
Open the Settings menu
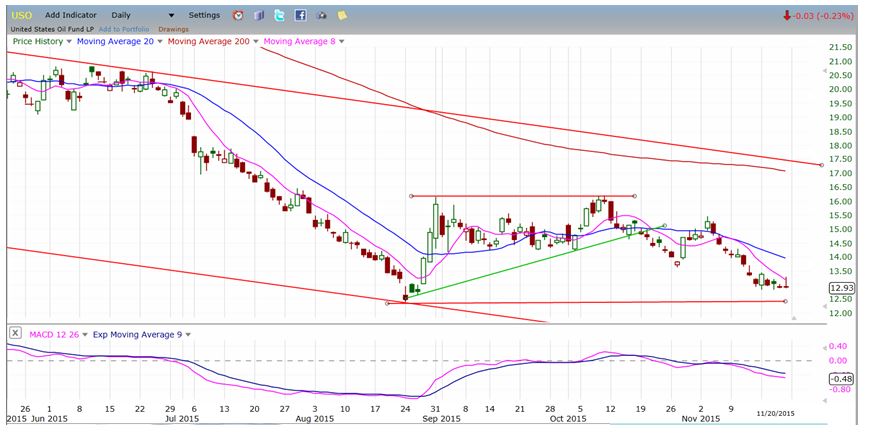coord(205,16)
